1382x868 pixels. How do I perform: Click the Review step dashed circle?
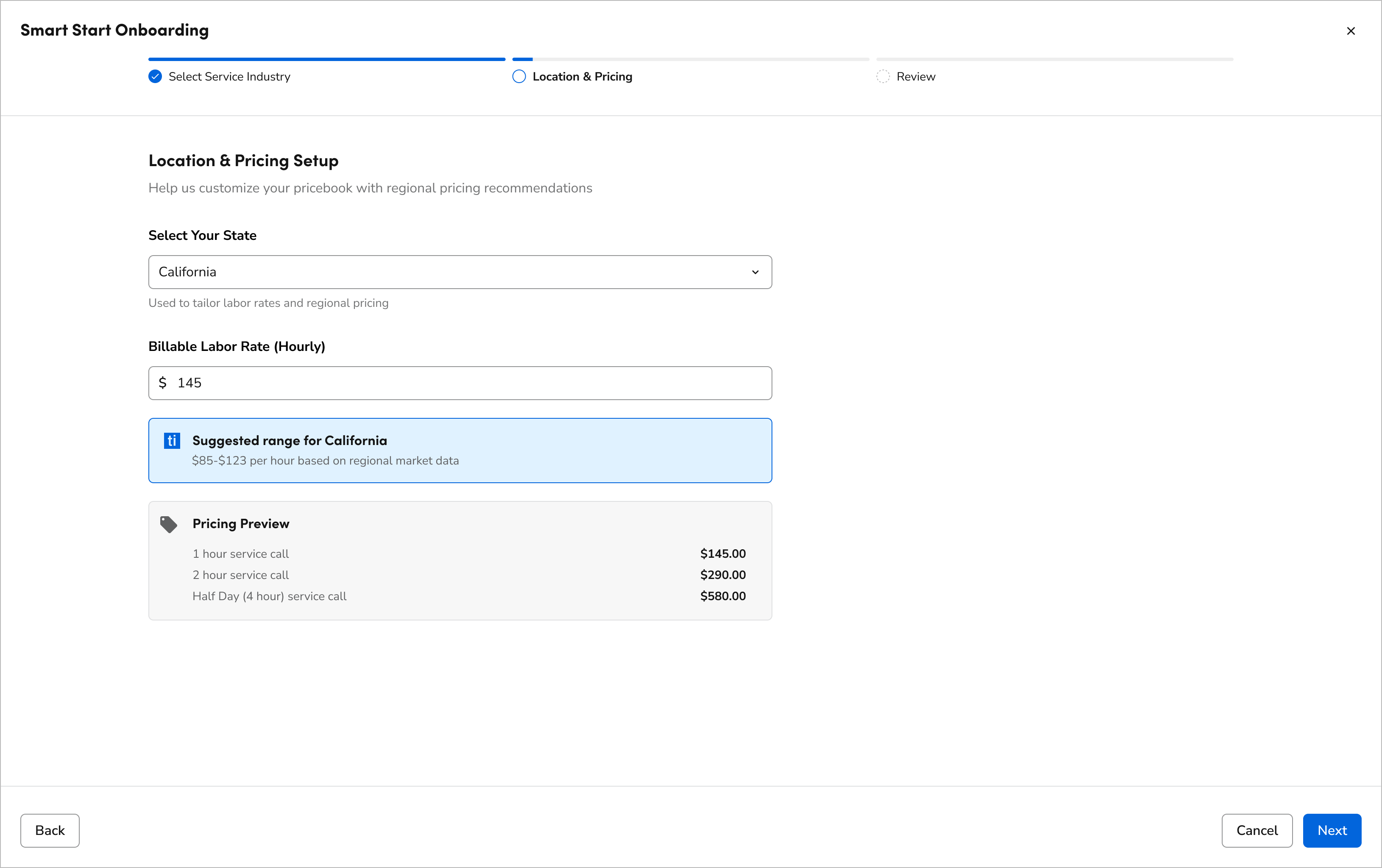(x=883, y=76)
